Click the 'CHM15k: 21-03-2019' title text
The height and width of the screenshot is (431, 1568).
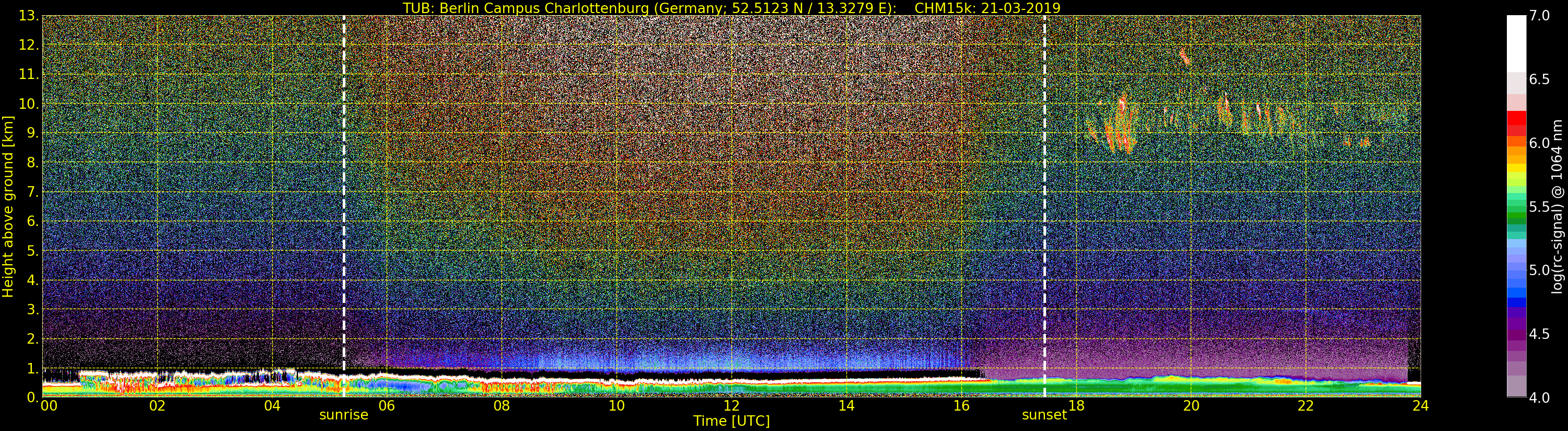[x=988, y=8]
